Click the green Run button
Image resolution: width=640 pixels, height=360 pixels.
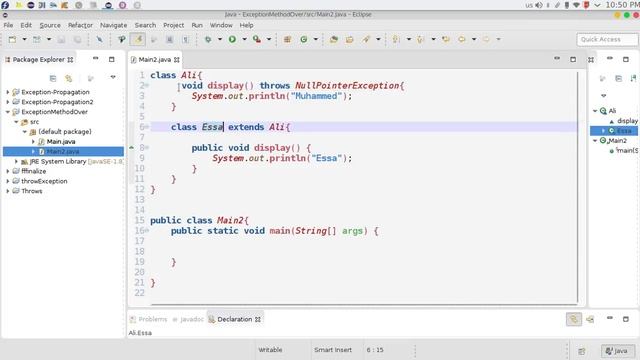click(x=232, y=39)
